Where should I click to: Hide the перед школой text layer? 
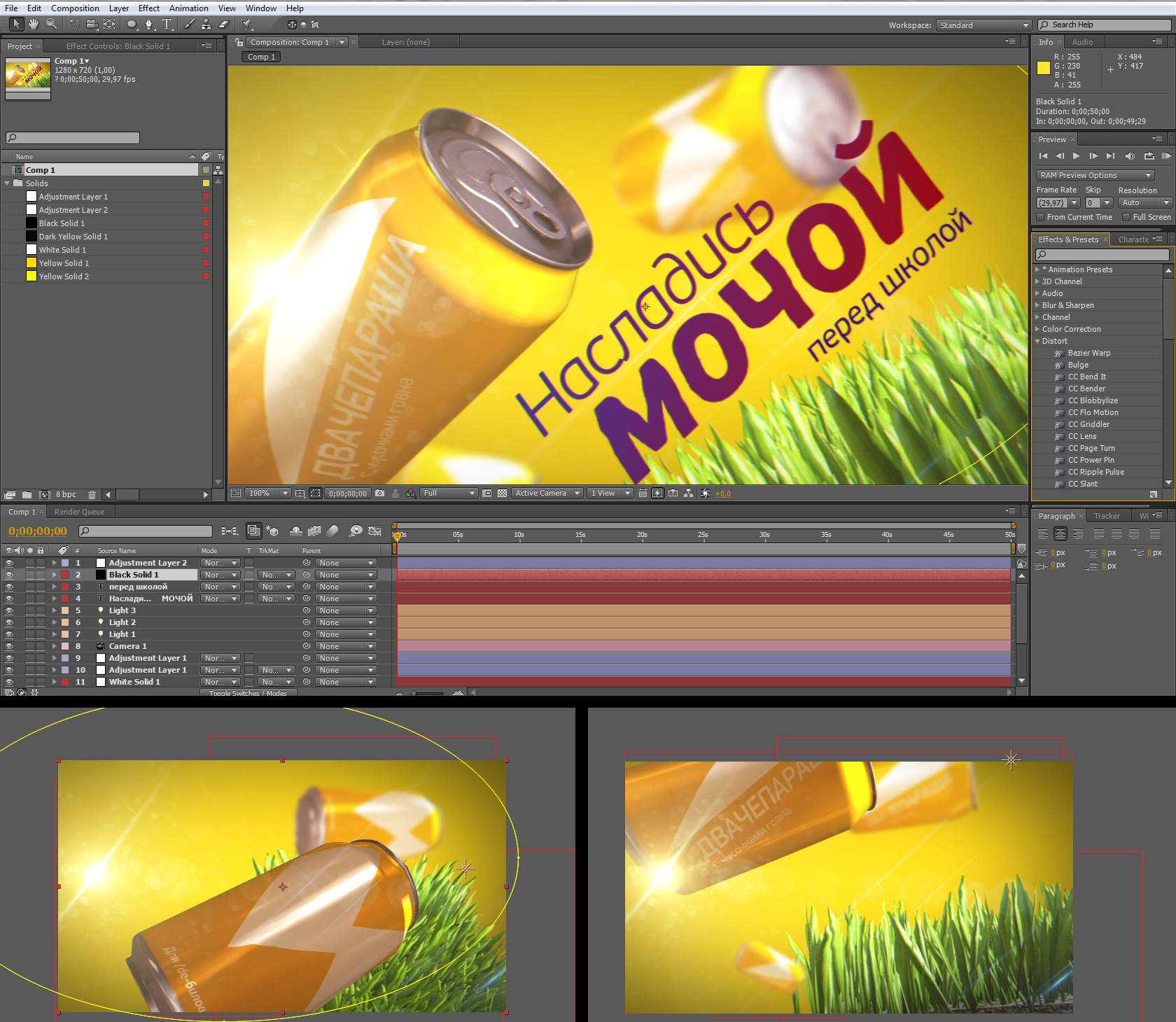(x=9, y=587)
